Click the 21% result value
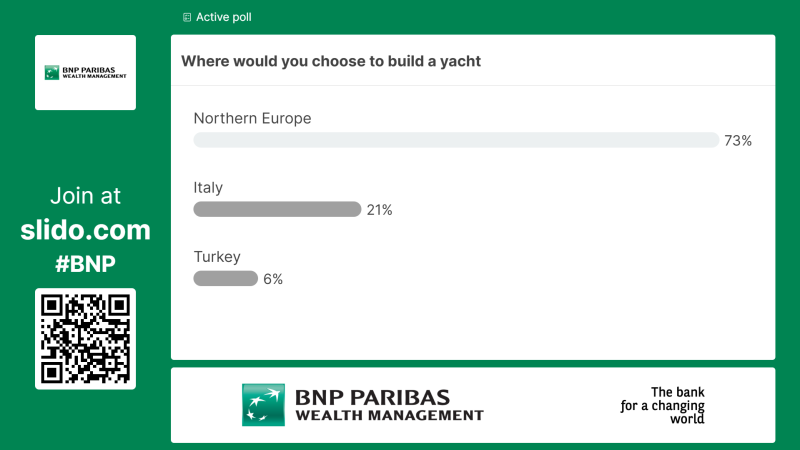The image size is (800, 450). coord(380,210)
